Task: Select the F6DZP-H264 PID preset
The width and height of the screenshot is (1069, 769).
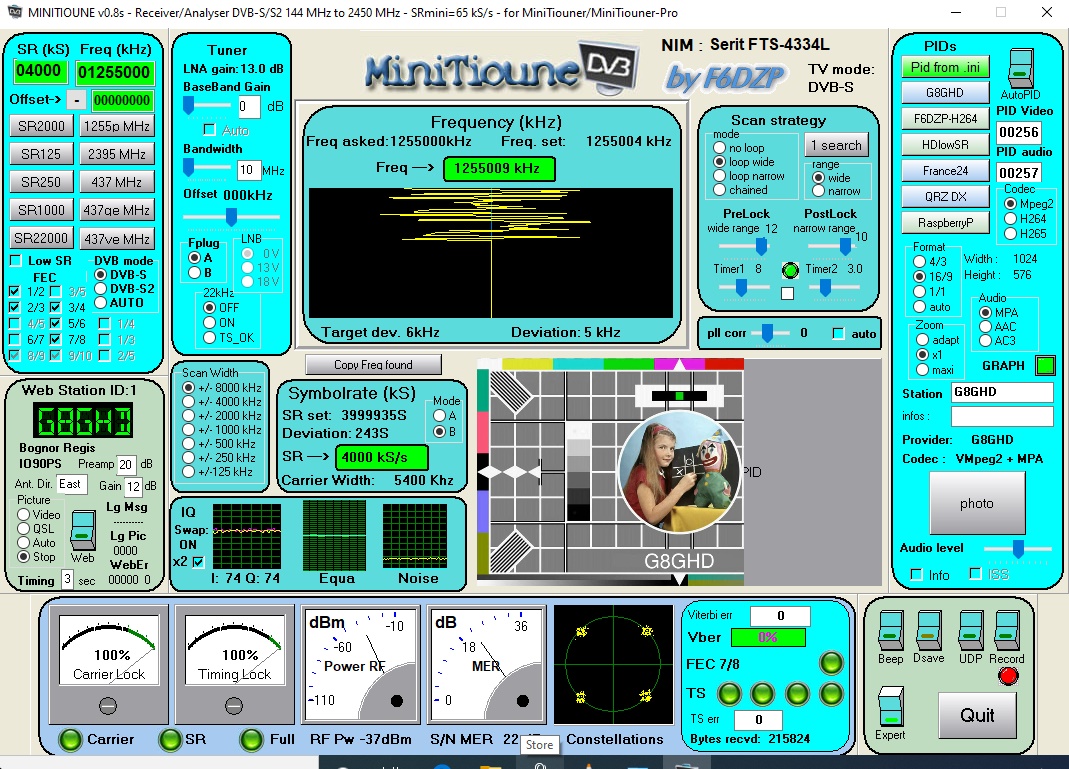Action: click(945, 119)
